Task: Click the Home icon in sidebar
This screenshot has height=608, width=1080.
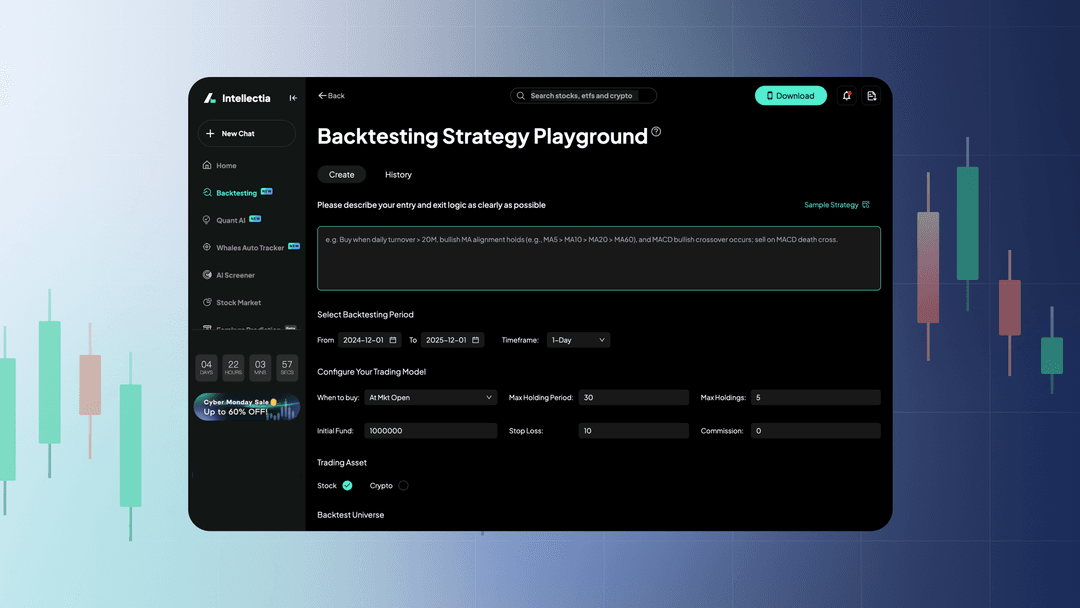Action: [x=207, y=165]
